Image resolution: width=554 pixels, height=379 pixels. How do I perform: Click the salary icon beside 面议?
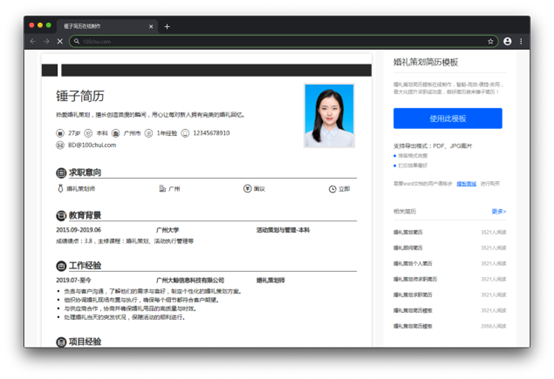click(247, 189)
